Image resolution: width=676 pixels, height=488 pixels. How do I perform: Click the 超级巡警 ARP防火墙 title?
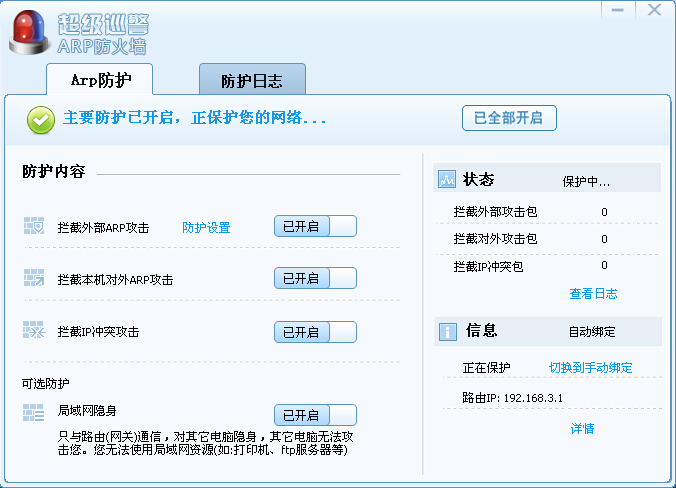tap(103, 34)
